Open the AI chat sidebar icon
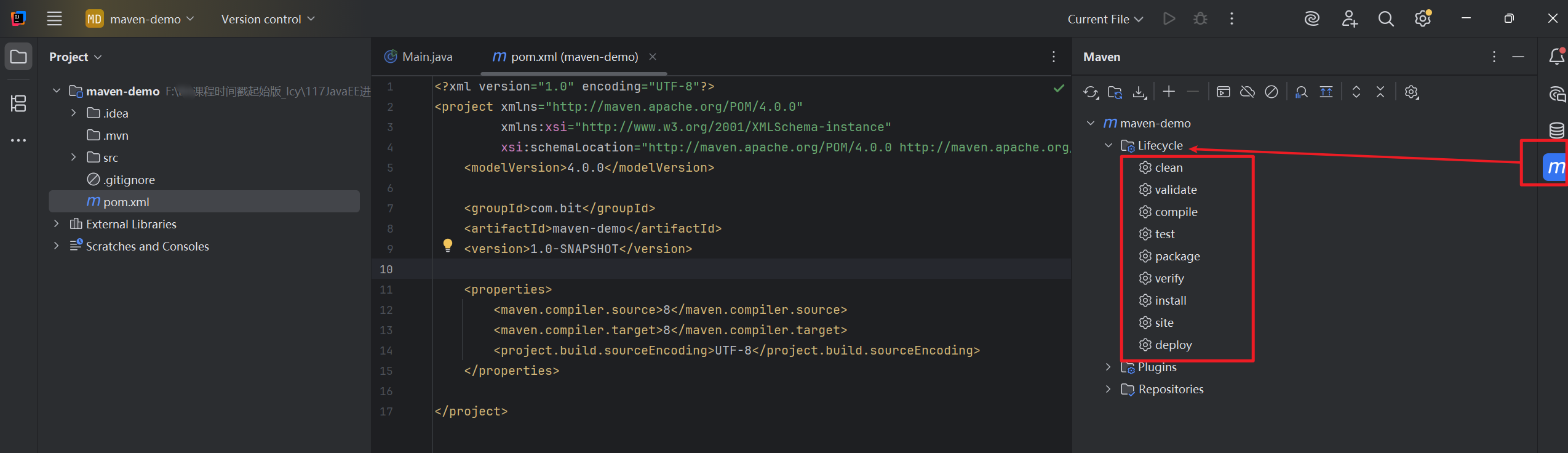The image size is (1568, 453). pyautogui.click(x=1556, y=94)
